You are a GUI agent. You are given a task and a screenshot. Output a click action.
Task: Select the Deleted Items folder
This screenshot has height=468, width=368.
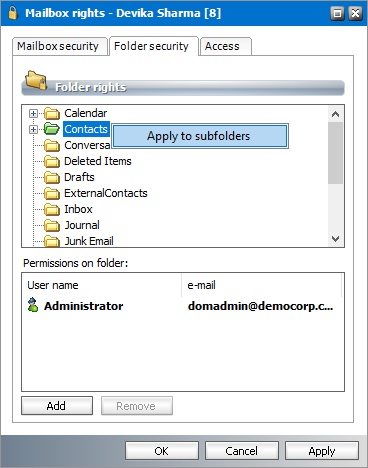pyautogui.click(x=98, y=161)
